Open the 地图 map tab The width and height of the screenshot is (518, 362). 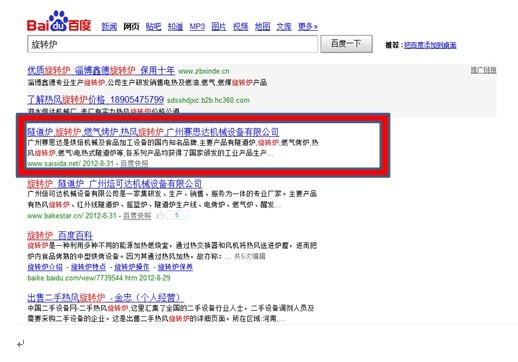pos(262,27)
